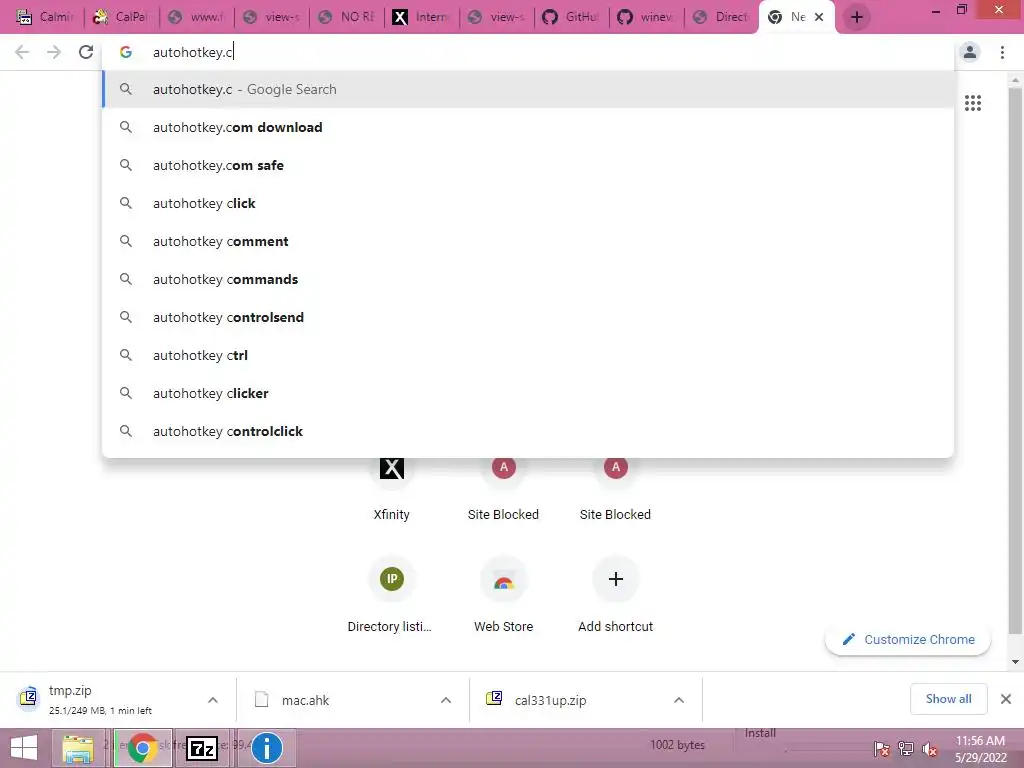Switch to the GitHub tab
Screen dimensions: 1024x768
[x=571, y=17]
